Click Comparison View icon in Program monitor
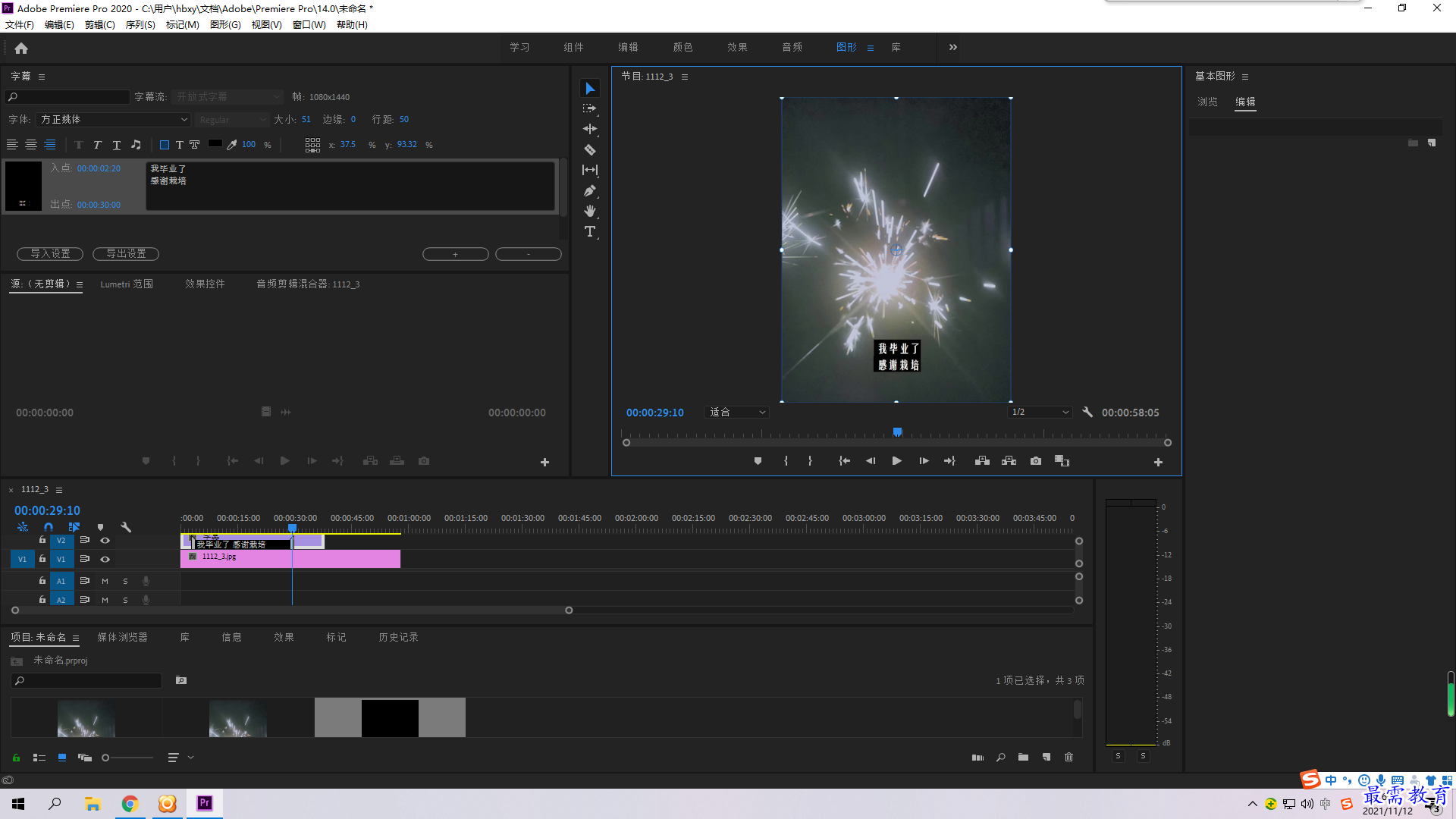1456x819 pixels. [1062, 461]
